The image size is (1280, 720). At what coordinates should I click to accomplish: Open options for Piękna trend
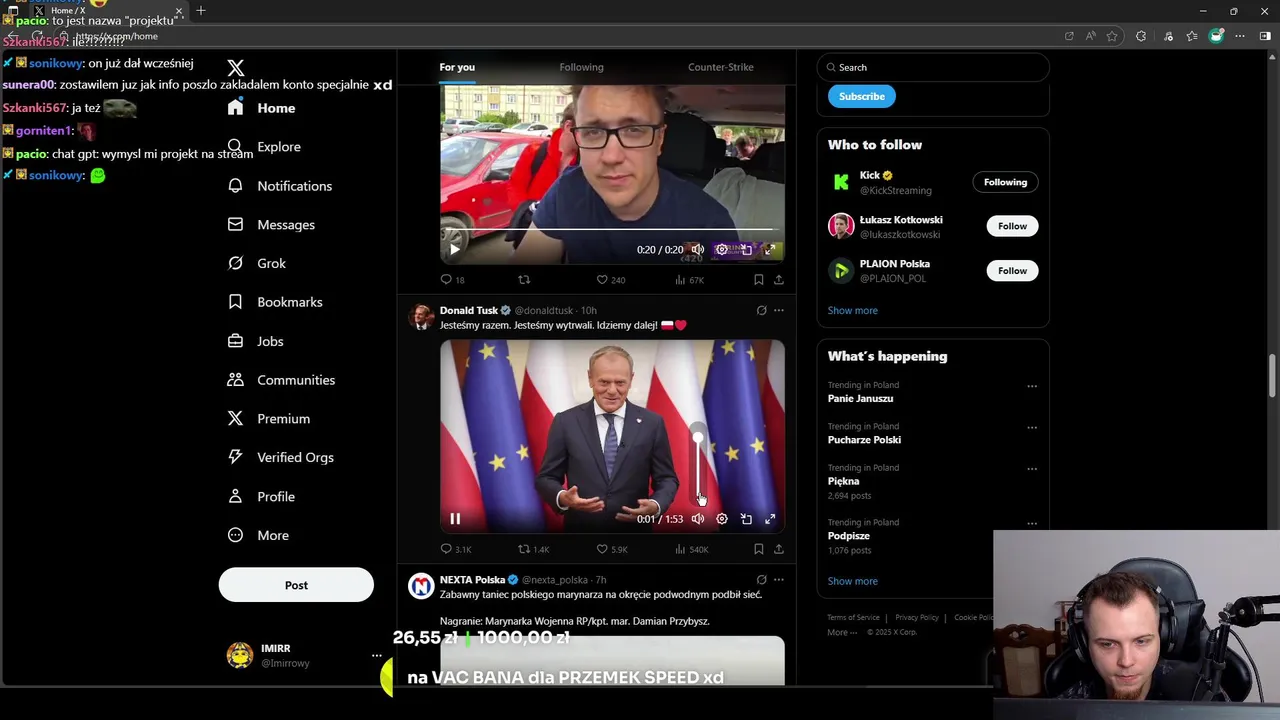tap(1031, 468)
